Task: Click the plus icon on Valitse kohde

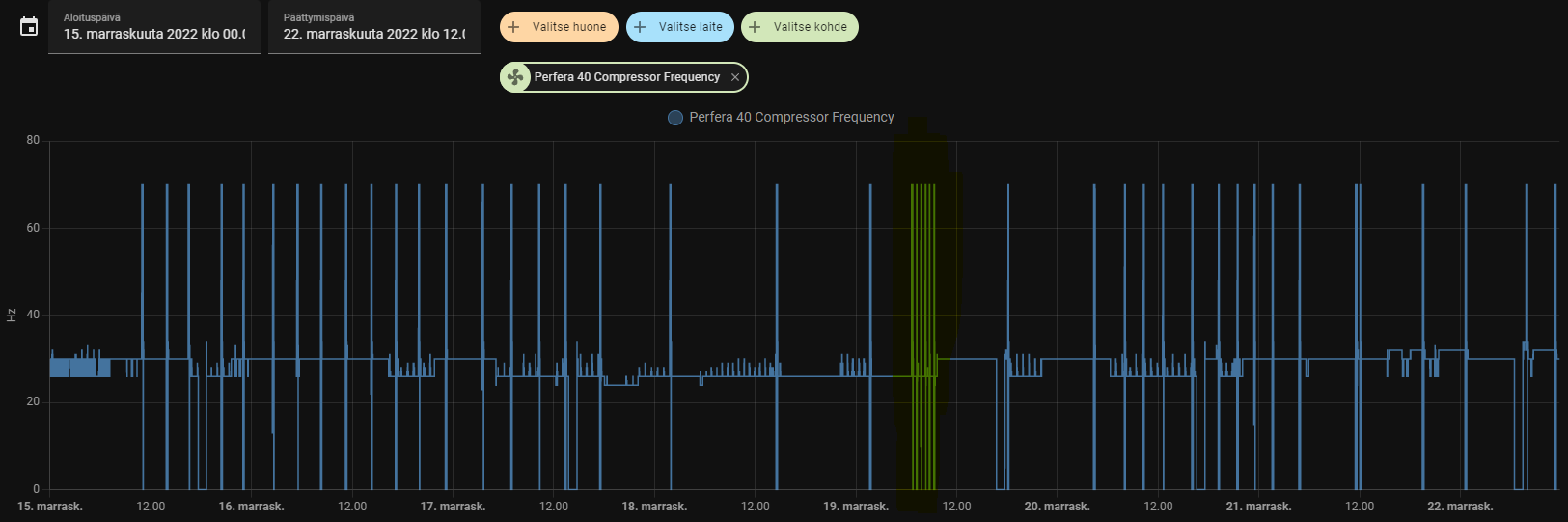Action: 755,27
